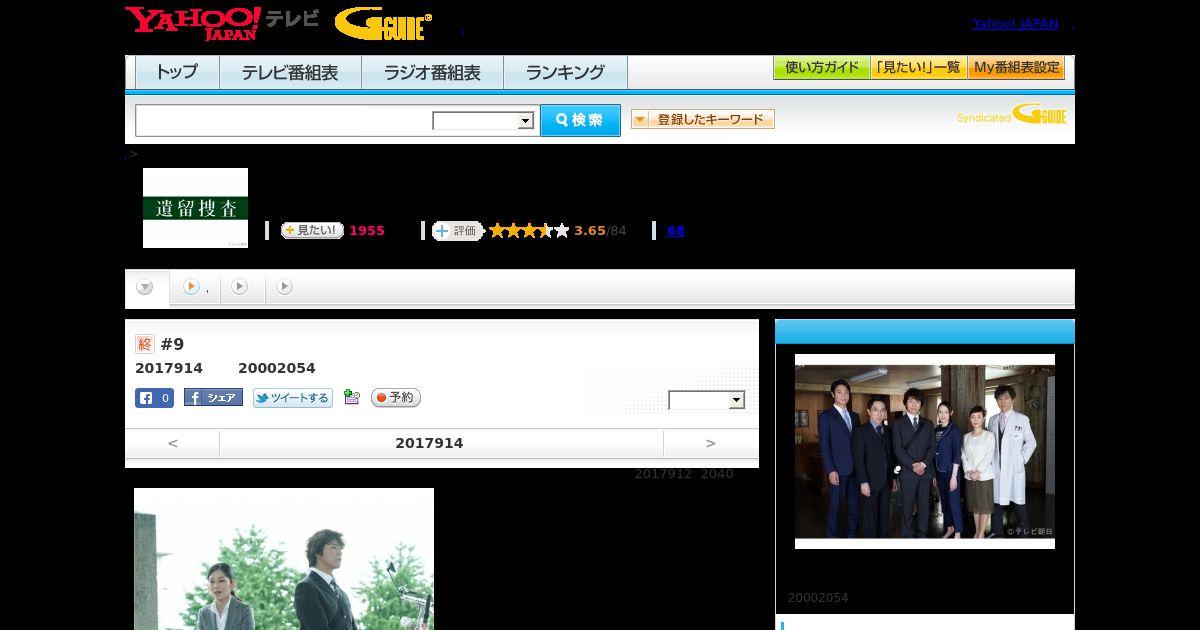The height and width of the screenshot is (630, 1200).
Task: Switch to テレビ番組表 tab
Action: 290,72
